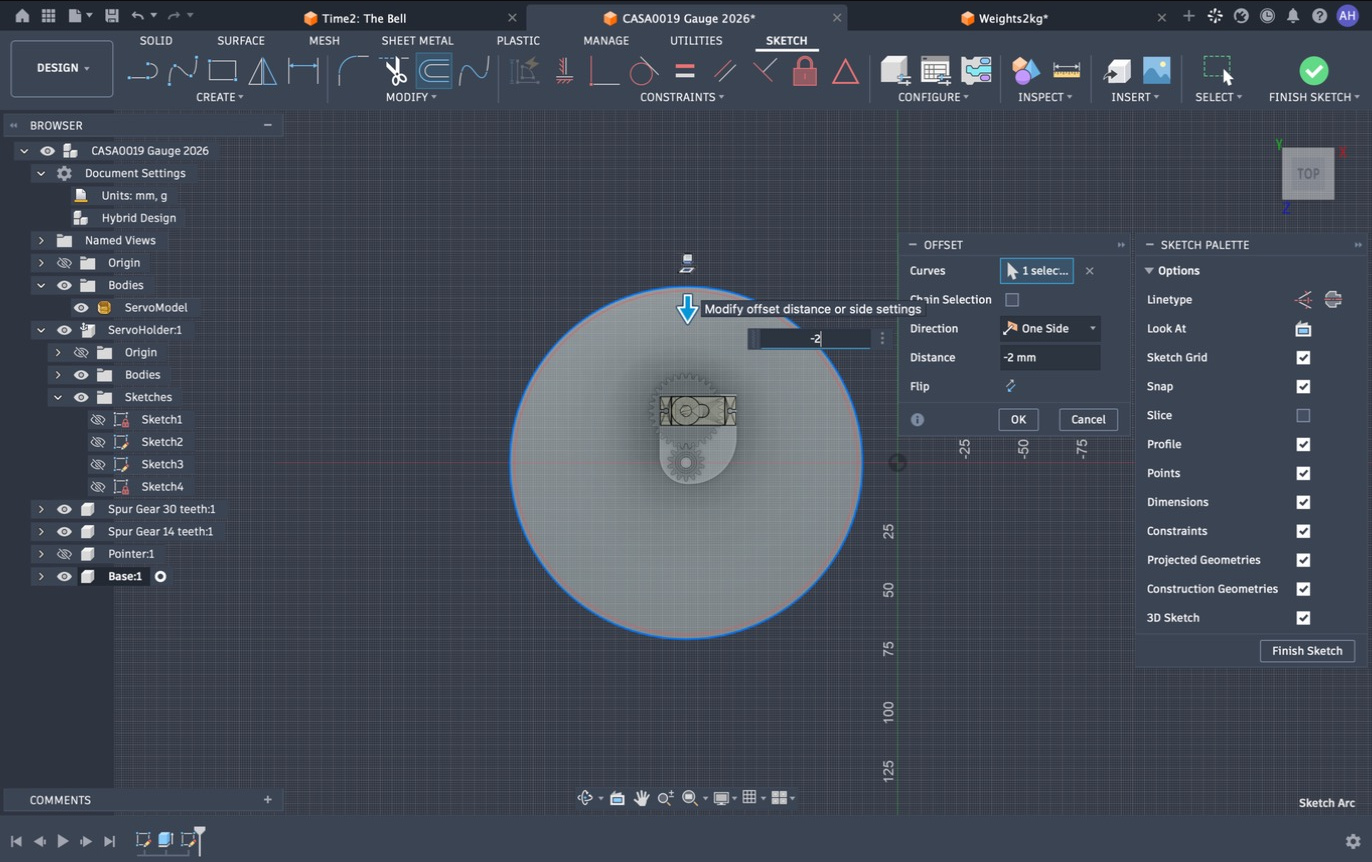Apply the Tangent constraint

click(644, 71)
